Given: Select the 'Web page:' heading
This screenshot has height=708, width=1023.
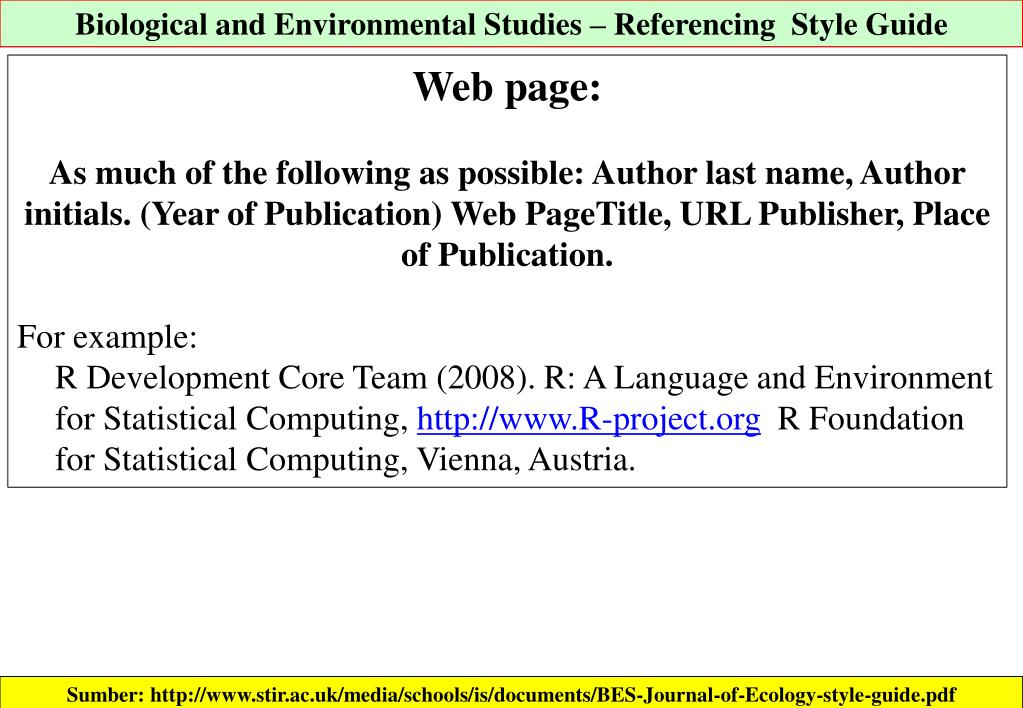Looking at the screenshot, I should tap(507, 87).
